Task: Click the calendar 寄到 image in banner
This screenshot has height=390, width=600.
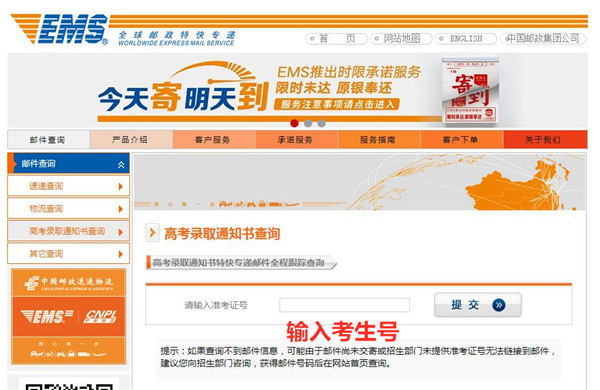Action: tap(470, 91)
